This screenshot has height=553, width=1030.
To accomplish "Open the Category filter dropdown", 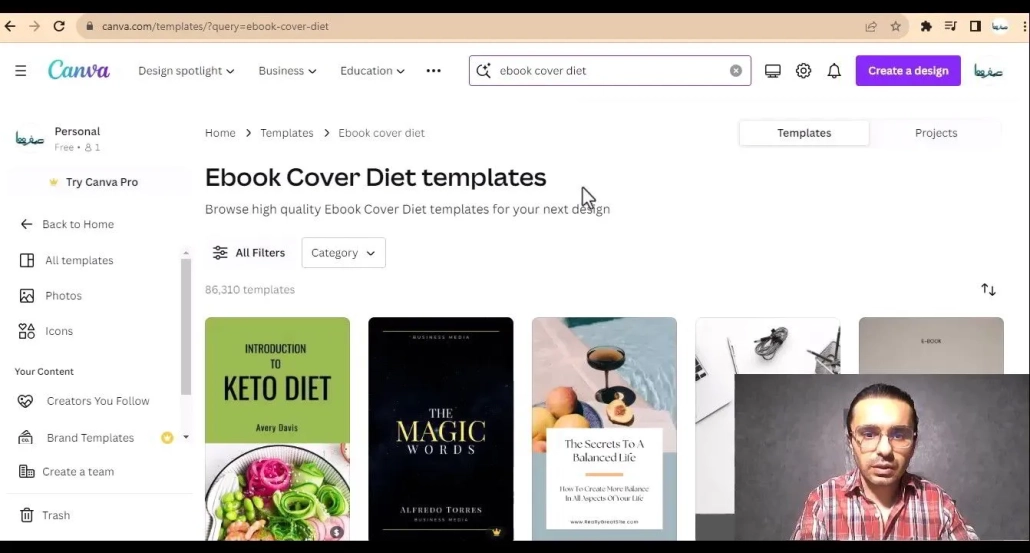I will (x=343, y=253).
